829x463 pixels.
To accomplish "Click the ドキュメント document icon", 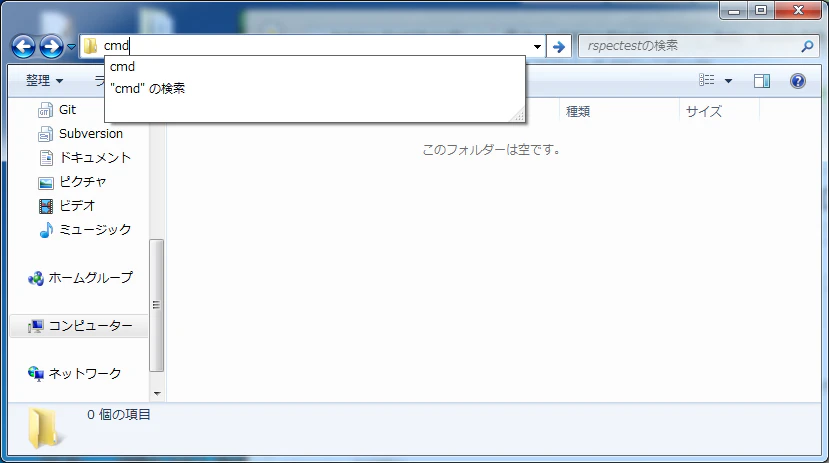I will 46,158.
